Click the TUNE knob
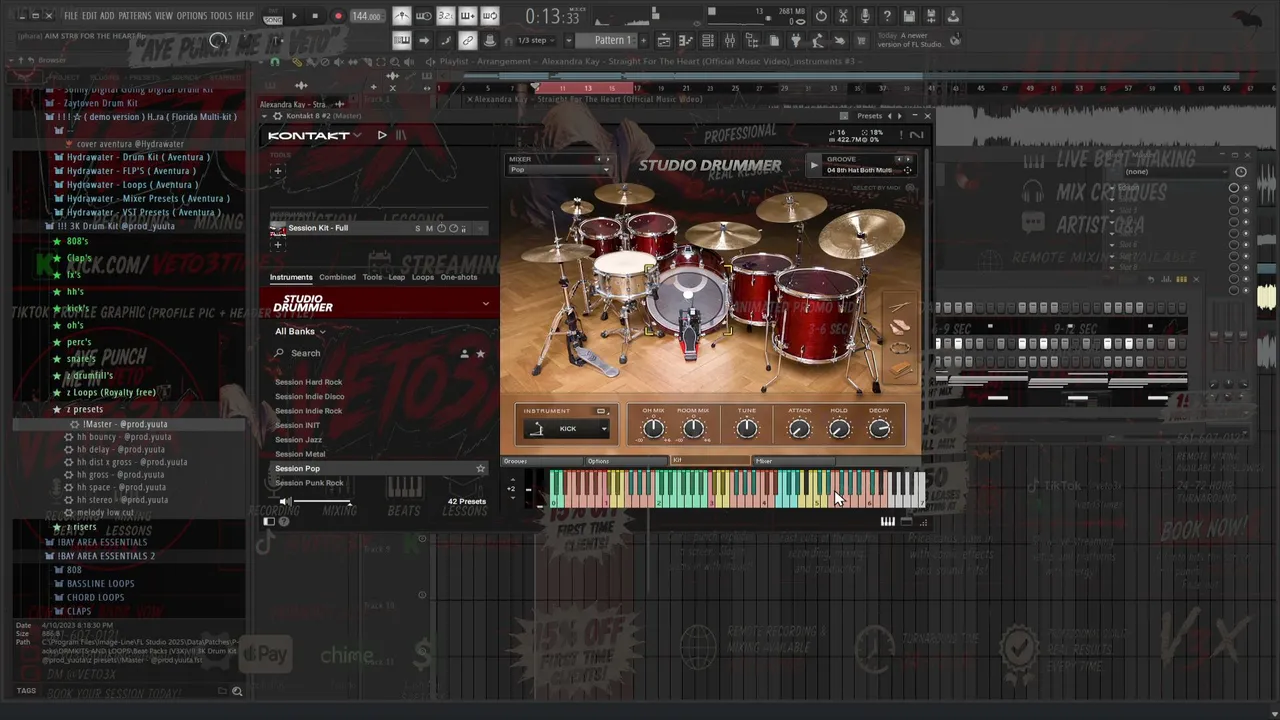 coord(747,429)
